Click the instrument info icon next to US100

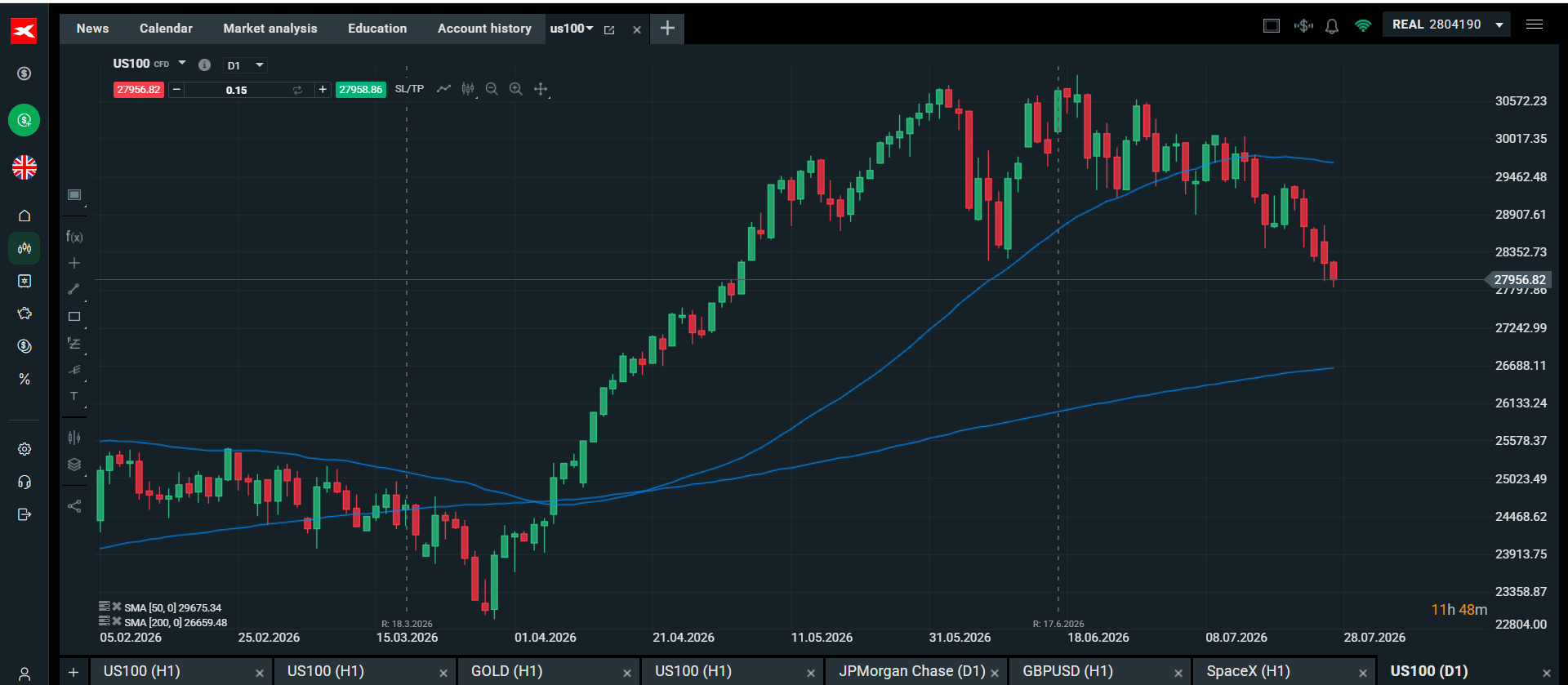pyautogui.click(x=204, y=65)
